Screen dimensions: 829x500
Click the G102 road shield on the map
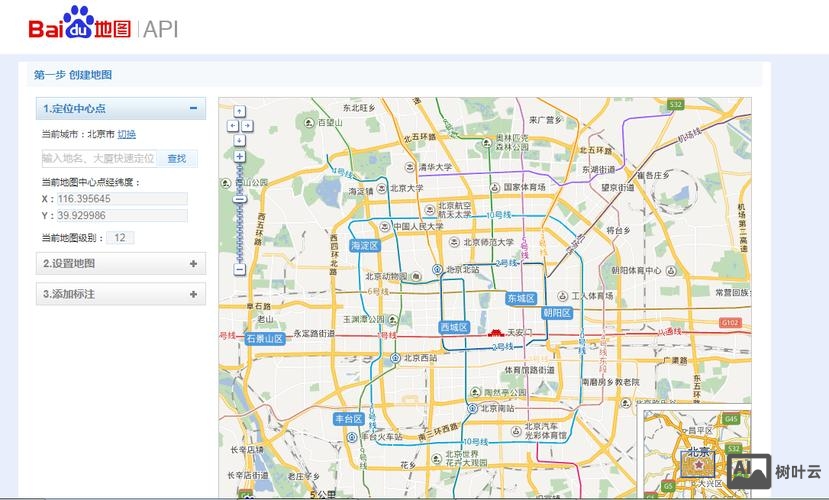[730, 323]
